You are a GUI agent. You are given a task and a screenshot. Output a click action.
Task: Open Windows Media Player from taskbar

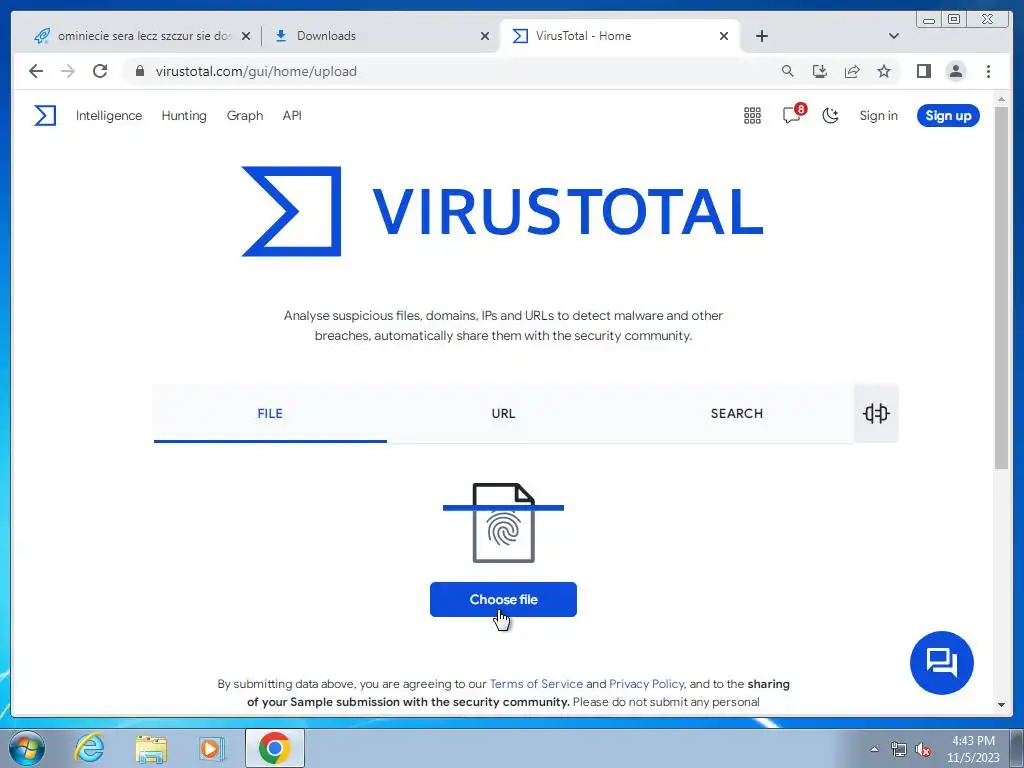coord(212,748)
